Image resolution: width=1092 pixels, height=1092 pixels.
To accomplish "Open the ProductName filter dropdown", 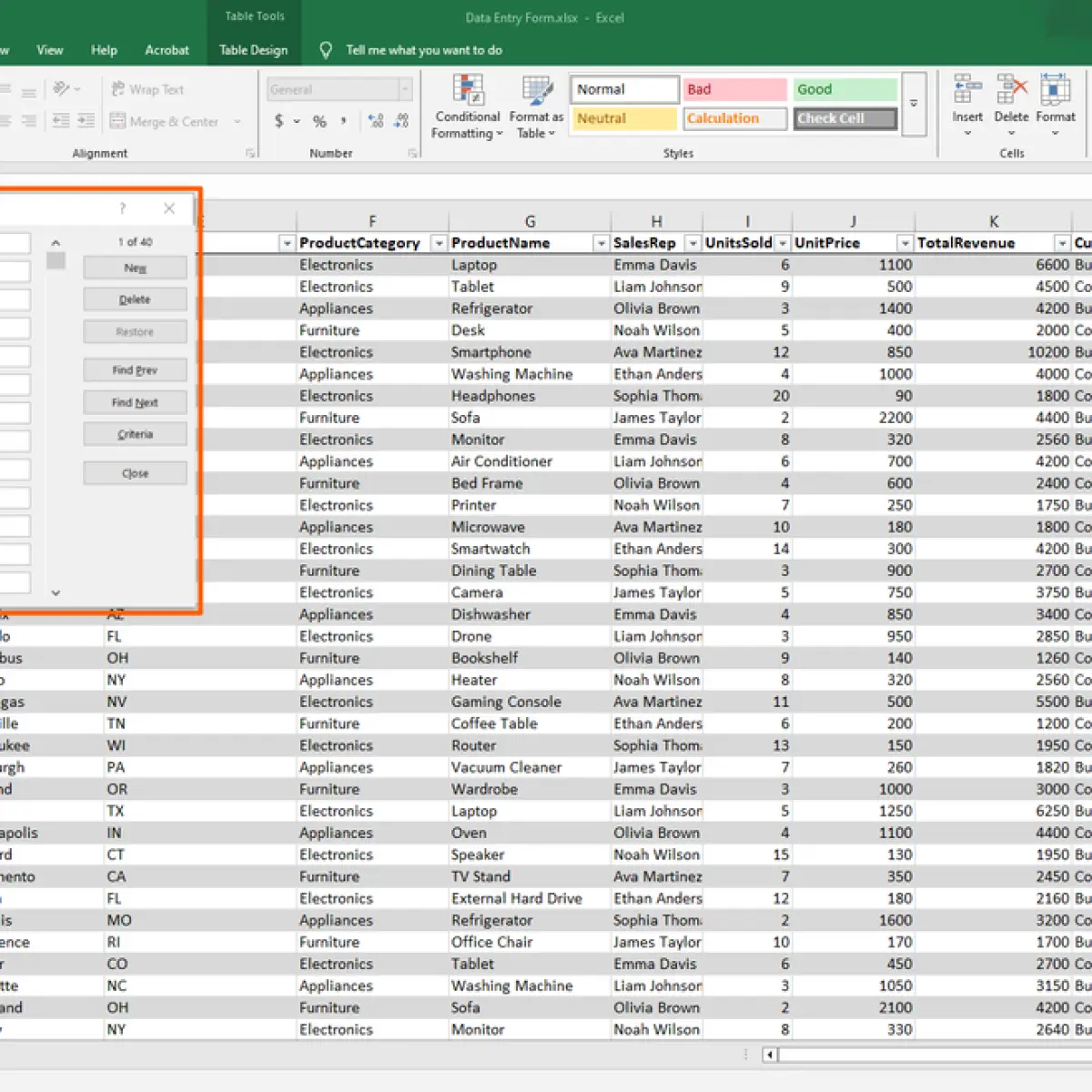I will pos(601,243).
